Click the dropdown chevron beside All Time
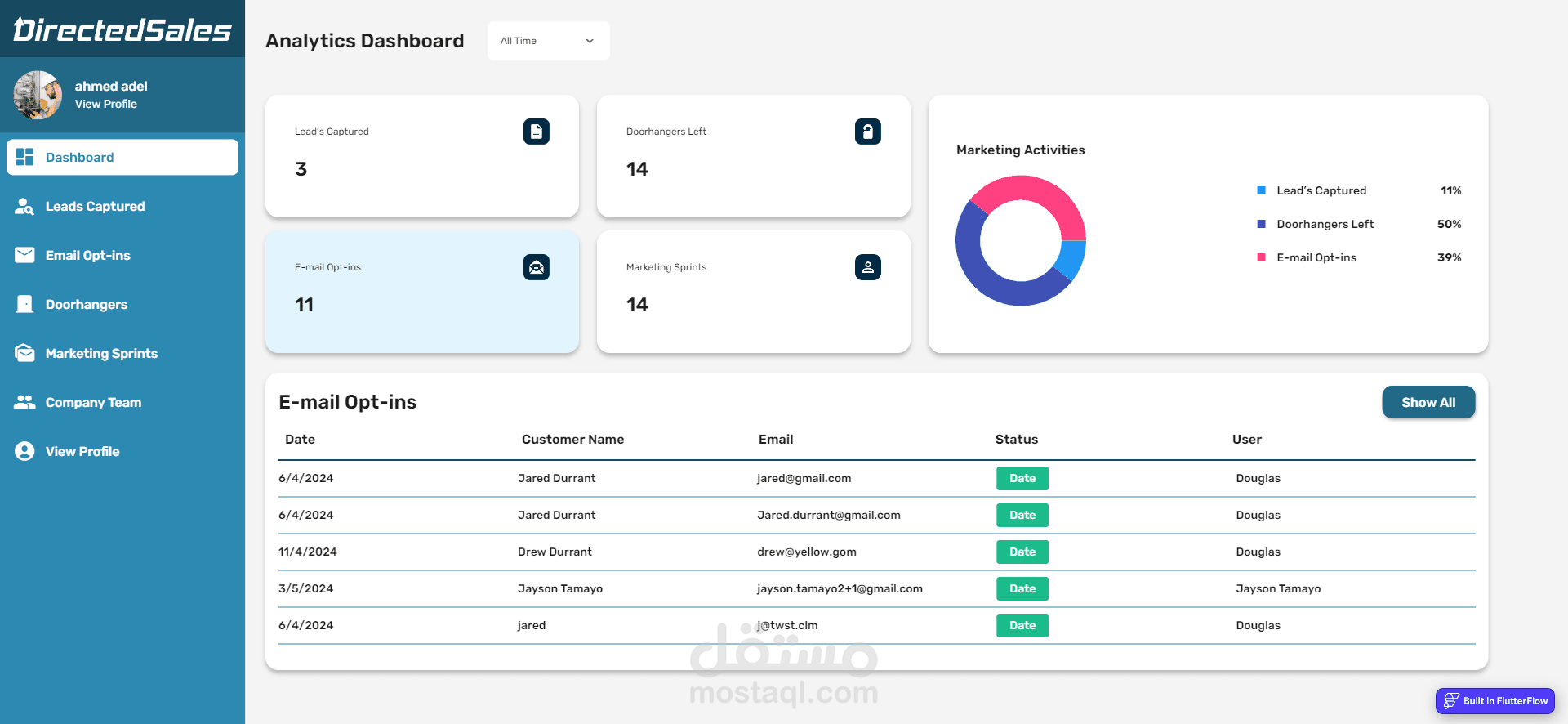 pos(590,41)
